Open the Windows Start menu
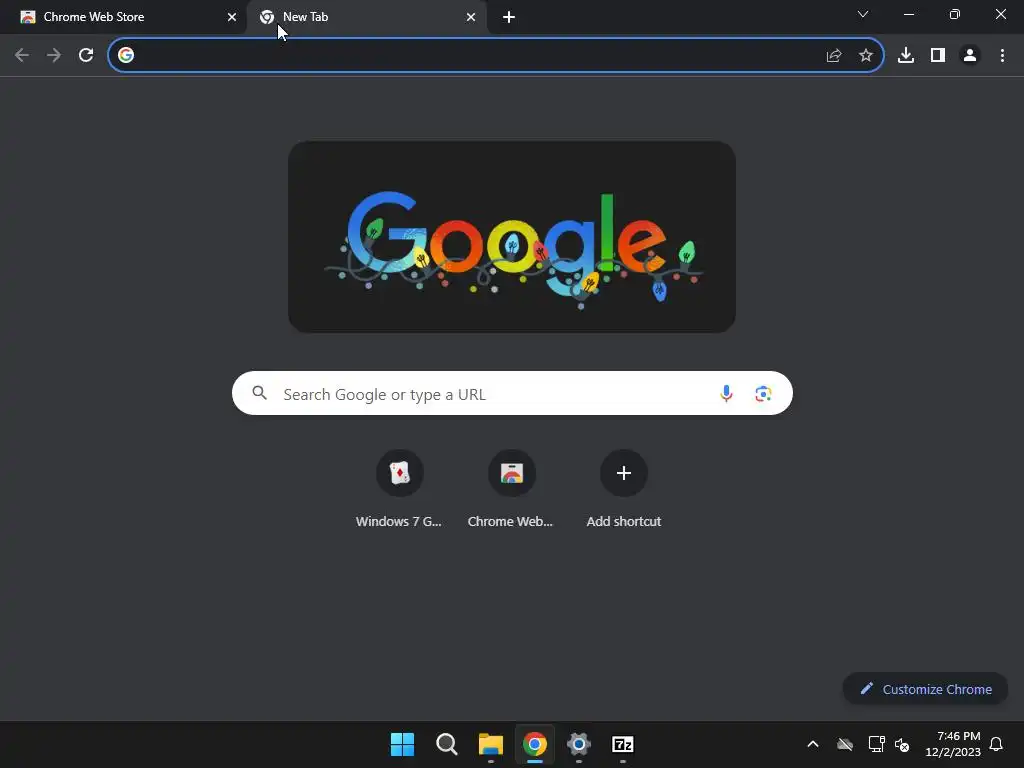 click(402, 744)
